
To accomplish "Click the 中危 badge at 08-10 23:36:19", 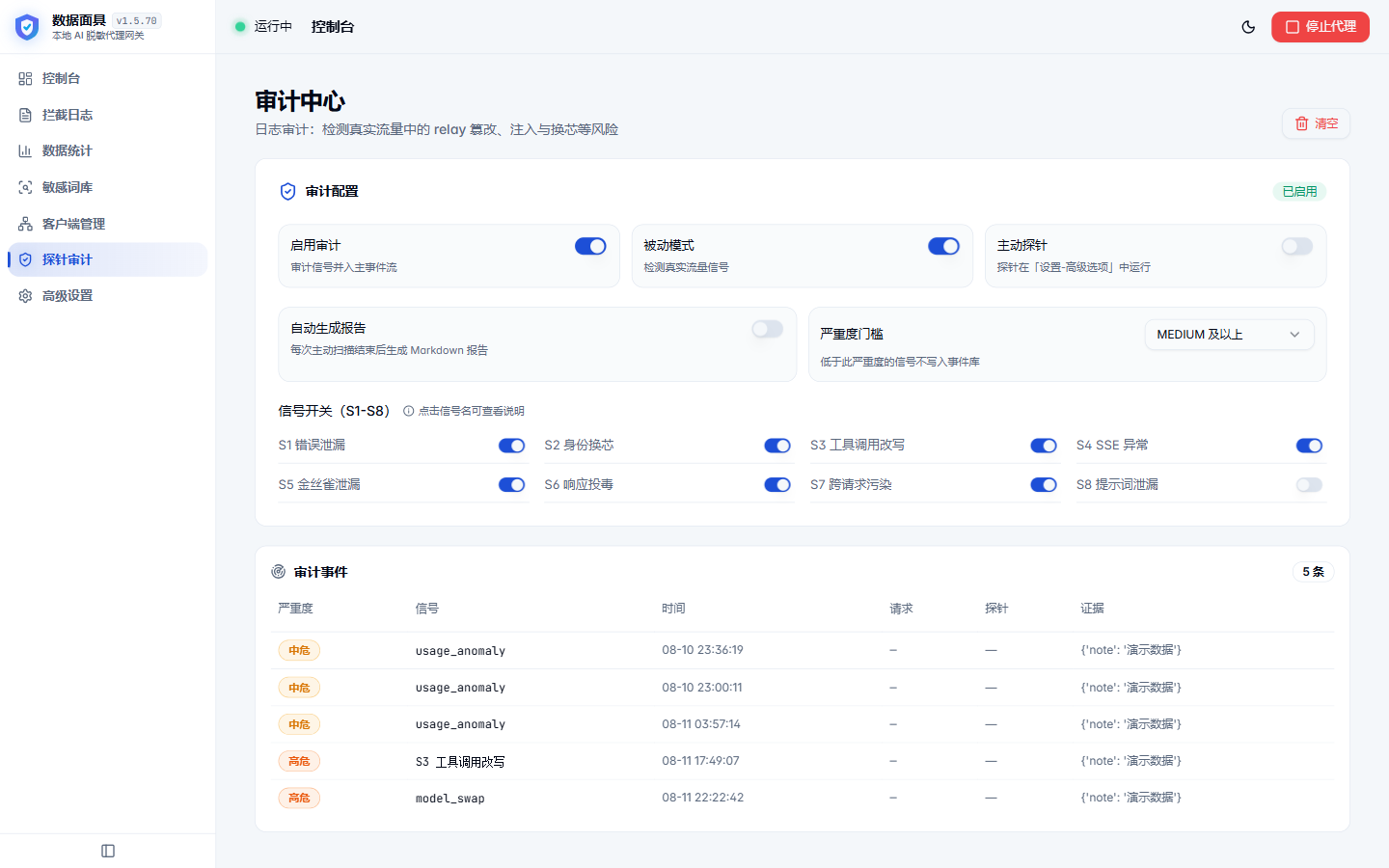I will click(299, 651).
